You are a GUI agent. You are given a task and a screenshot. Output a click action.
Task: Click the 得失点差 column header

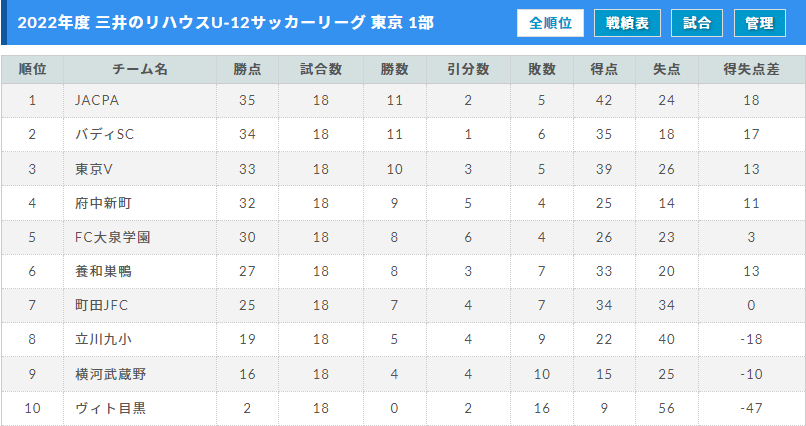pos(752,70)
